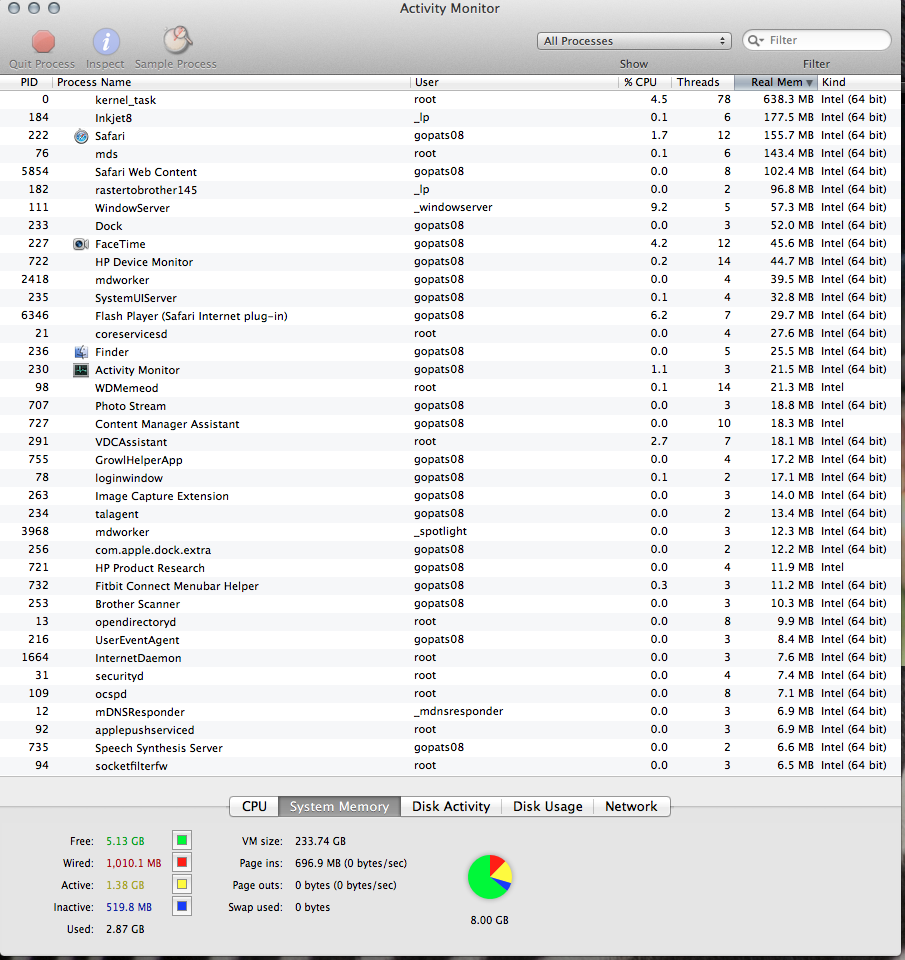Select mdworker owned by _spotlight
Image resolution: width=905 pixels, height=960 pixels.
click(x=450, y=532)
